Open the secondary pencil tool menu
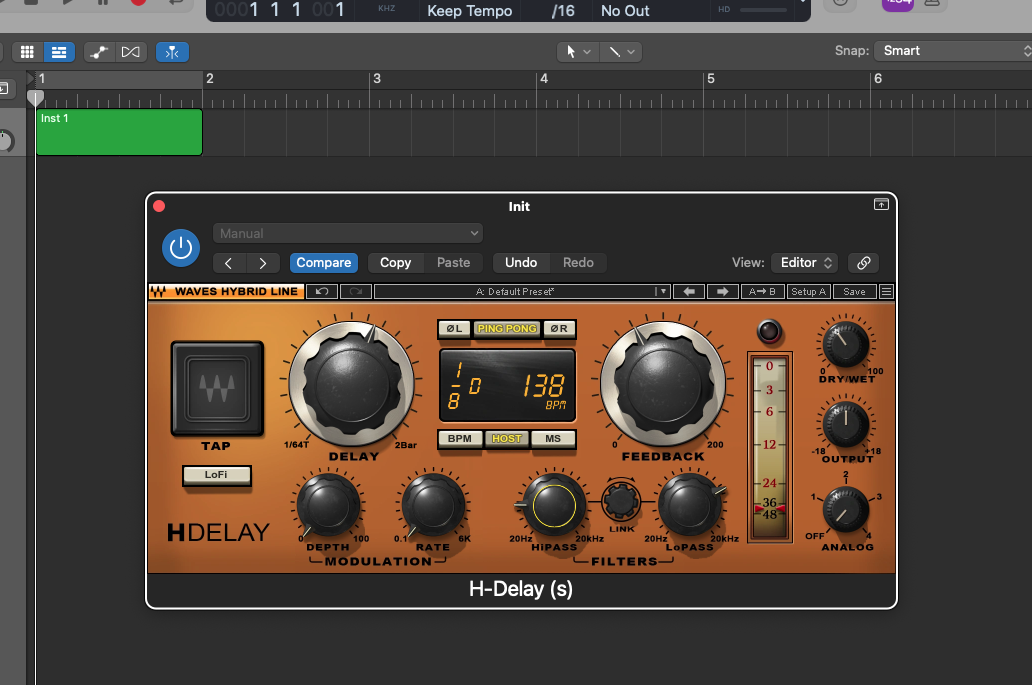 tap(621, 51)
